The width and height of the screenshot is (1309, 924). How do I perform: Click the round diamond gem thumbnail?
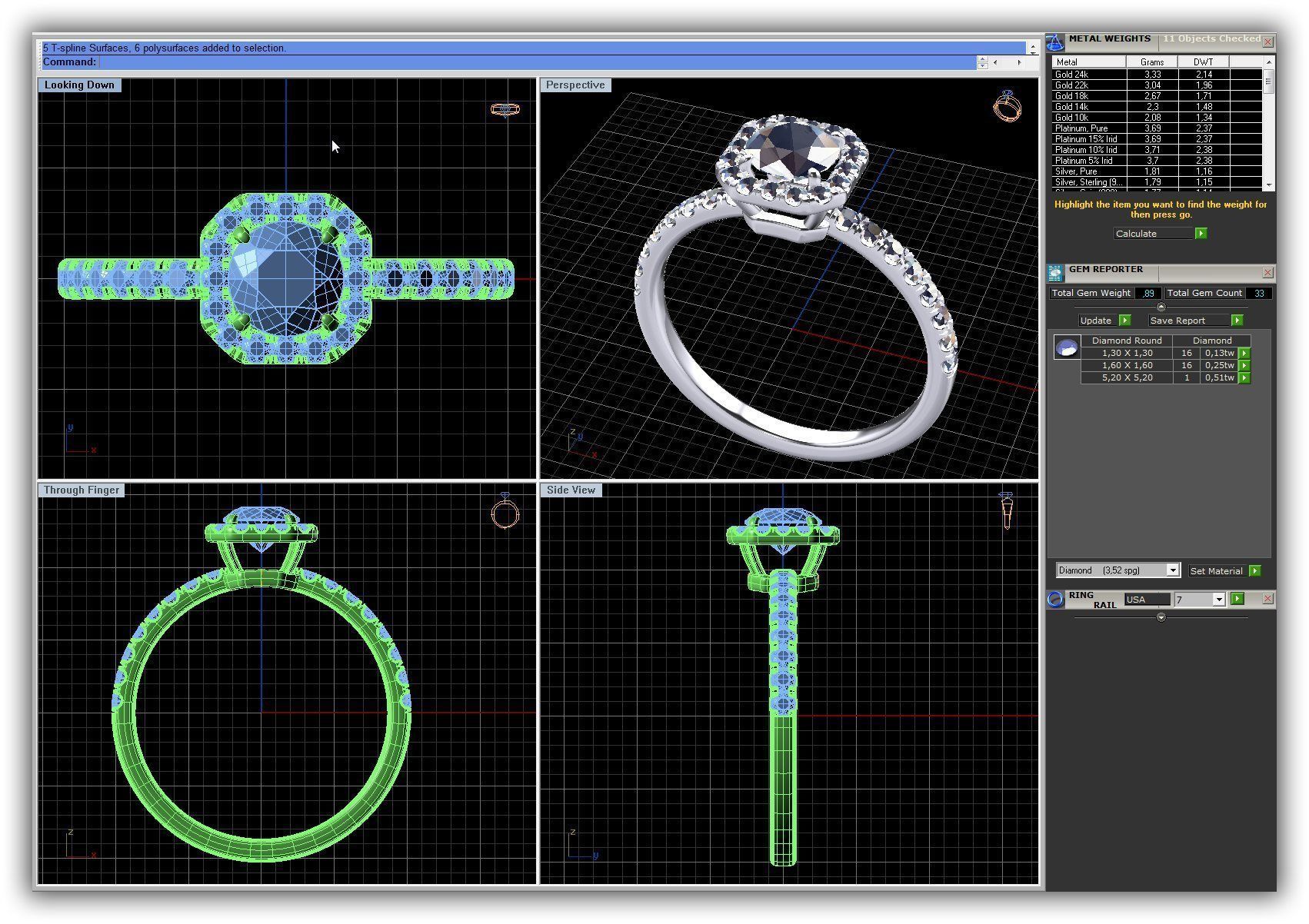[x=1067, y=348]
